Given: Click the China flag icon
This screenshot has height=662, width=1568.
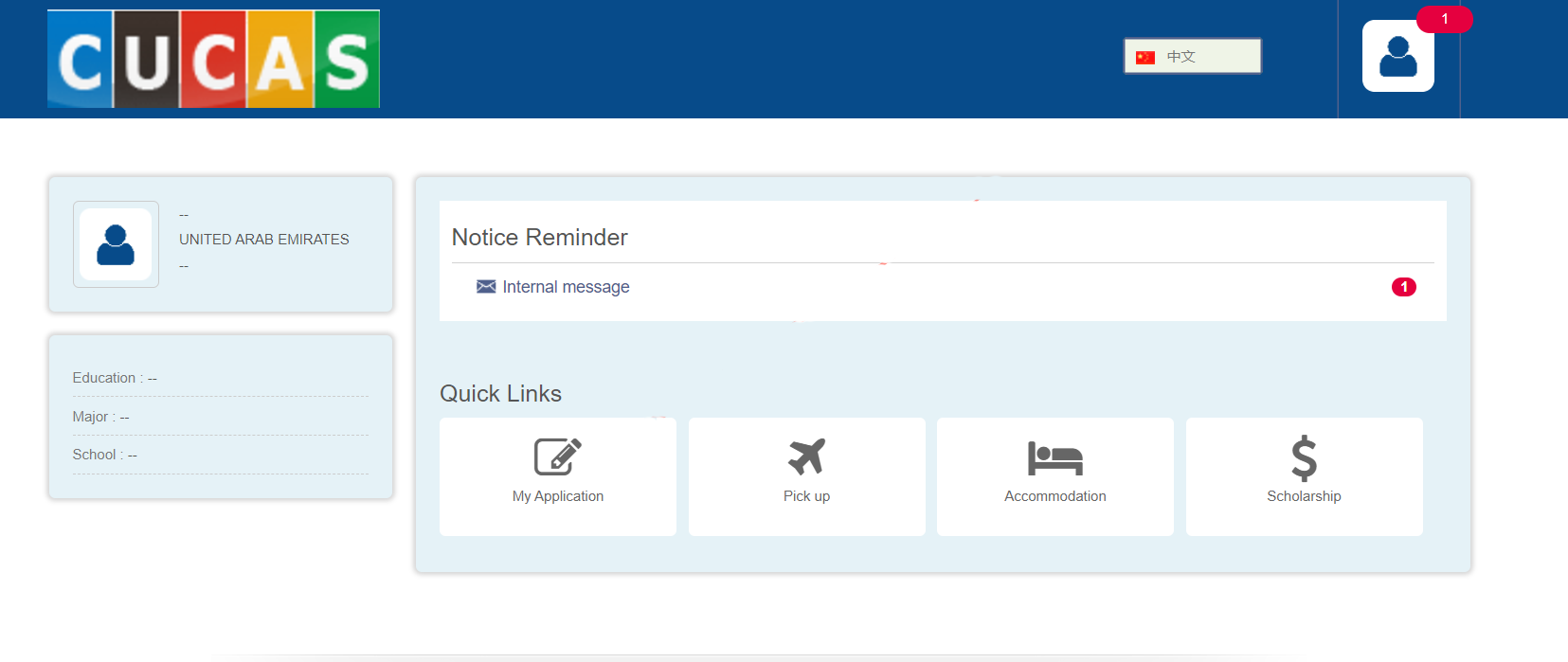Looking at the screenshot, I should 1145,57.
